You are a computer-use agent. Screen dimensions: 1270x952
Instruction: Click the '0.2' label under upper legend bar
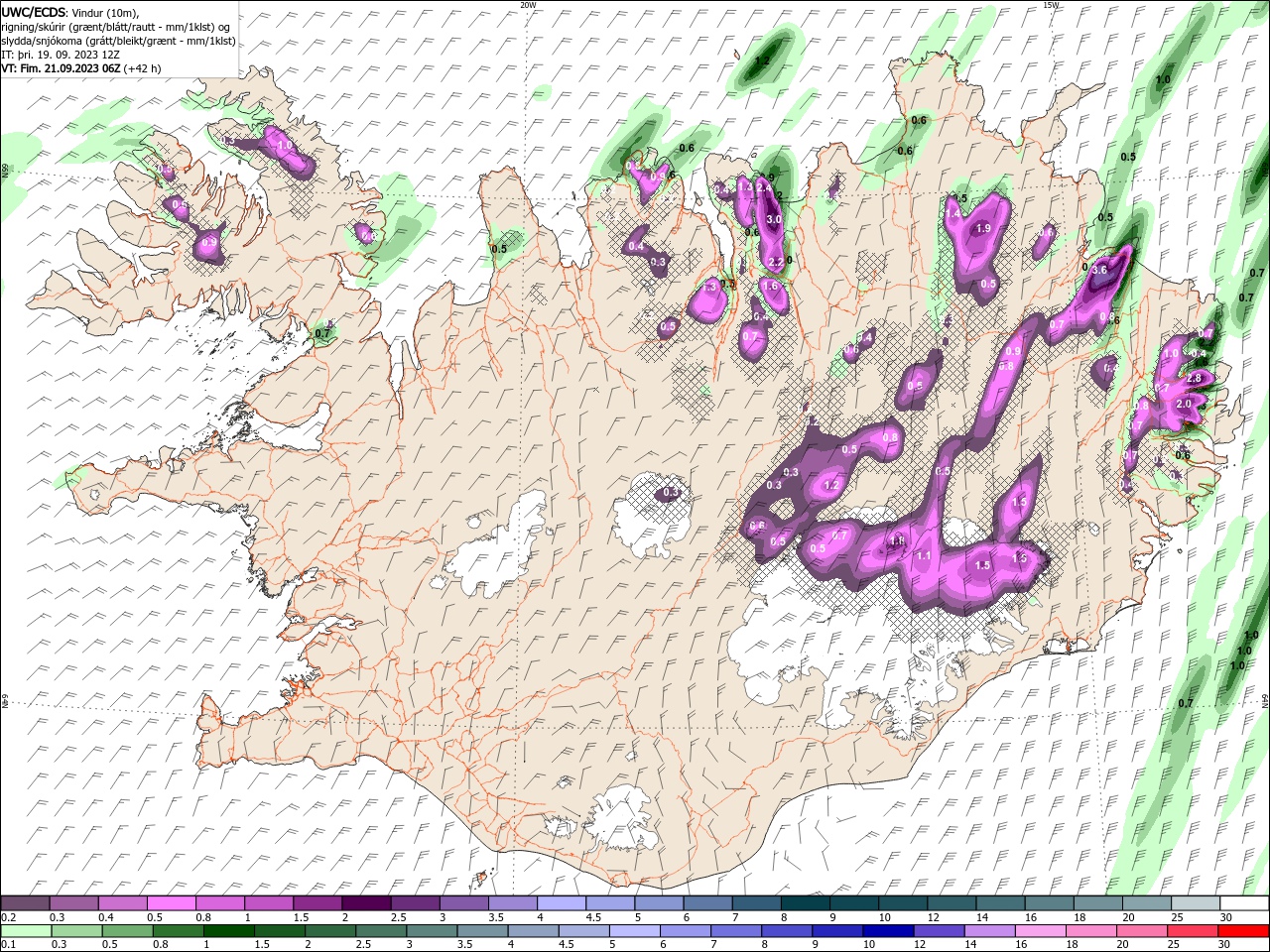tap(9, 917)
